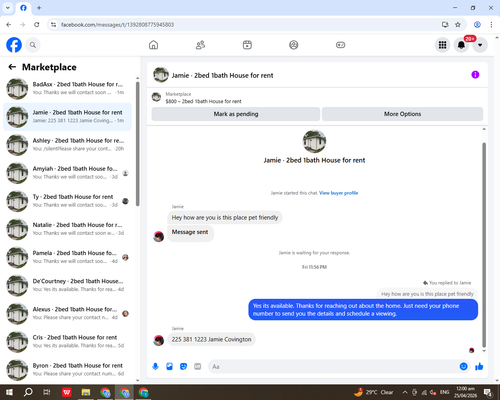Open WPS Office in taskbar
This screenshot has height=400, width=500.
67,392
